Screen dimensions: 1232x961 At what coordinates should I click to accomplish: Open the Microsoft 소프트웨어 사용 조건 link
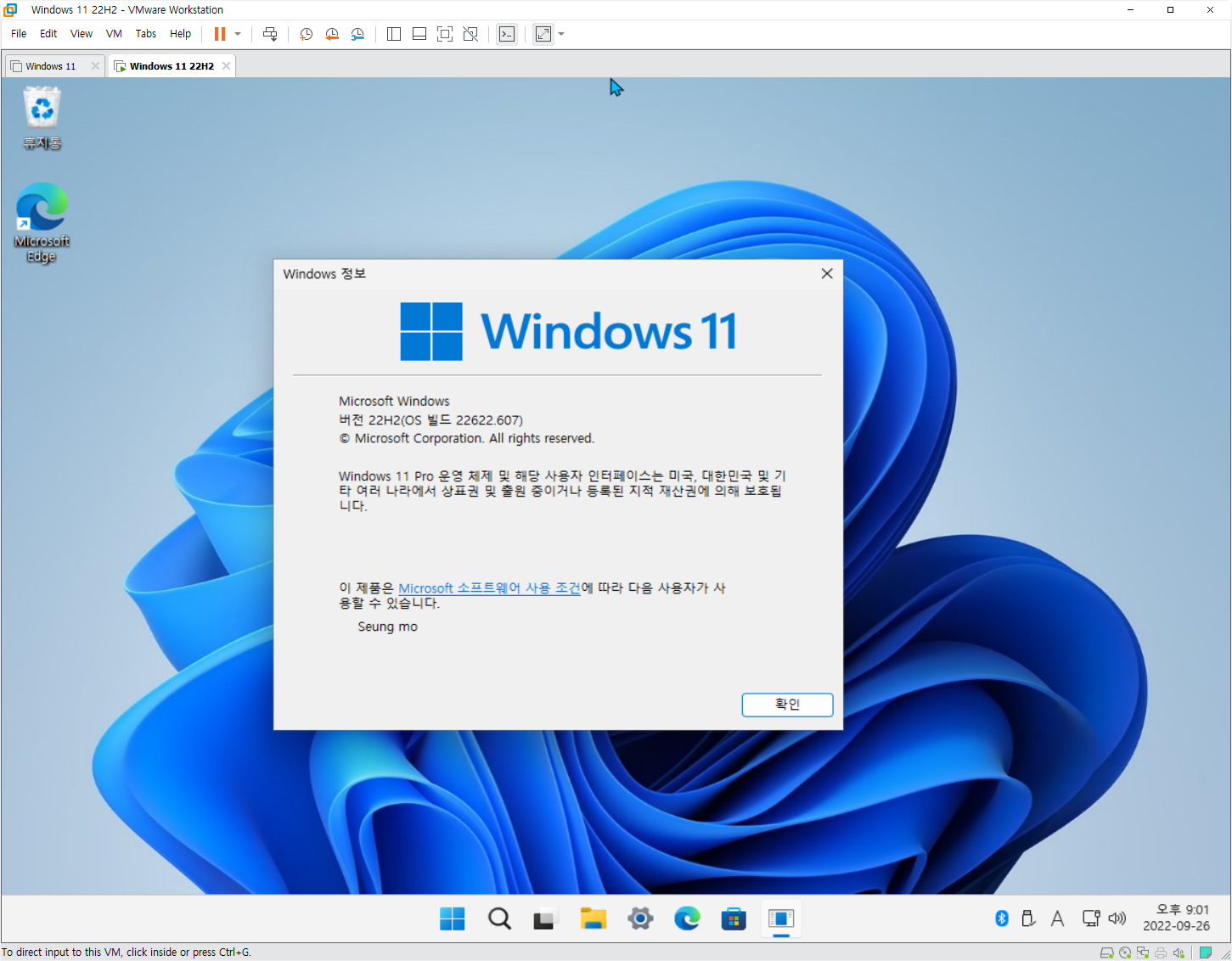489,588
